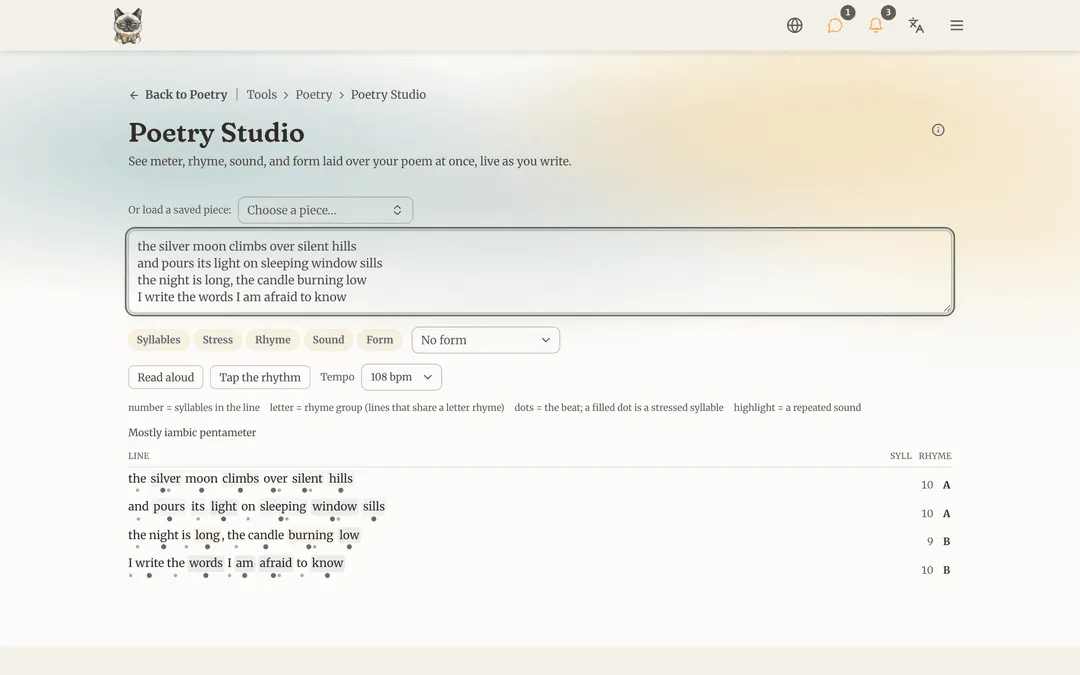
Task: Click the LINE column header
Action: point(138,456)
